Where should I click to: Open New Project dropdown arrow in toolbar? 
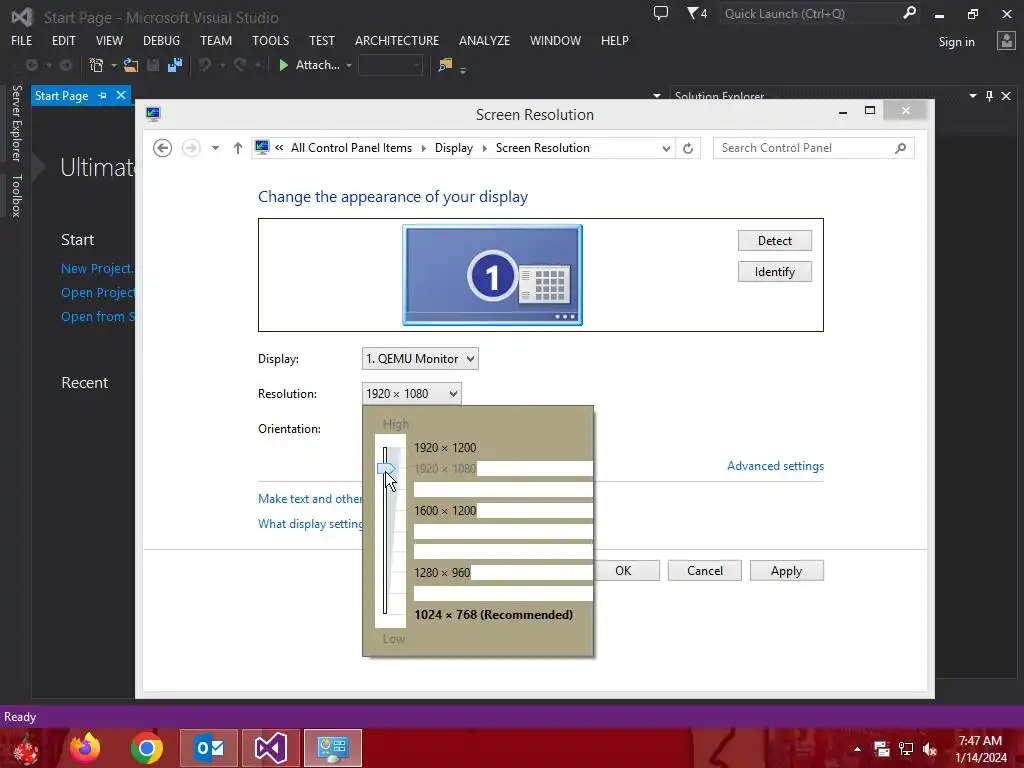click(114, 65)
